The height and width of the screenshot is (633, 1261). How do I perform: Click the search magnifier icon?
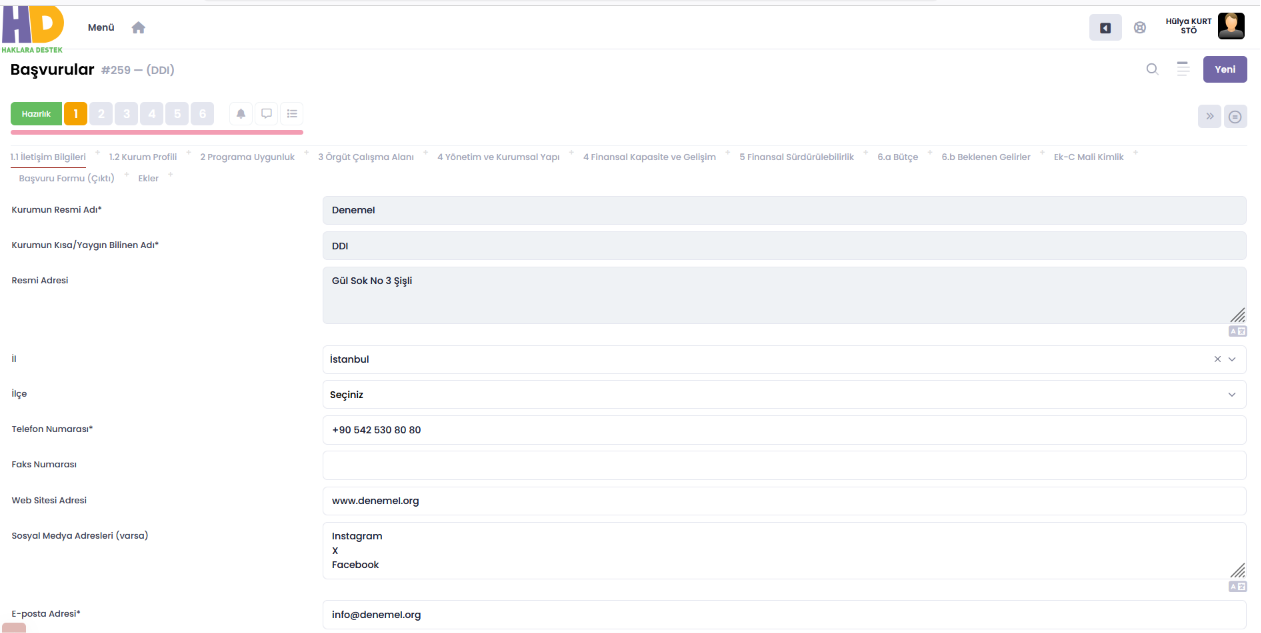pyautogui.click(x=1152, y=69)
